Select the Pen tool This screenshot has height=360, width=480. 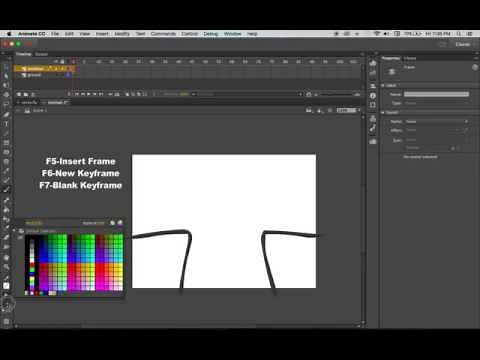pos(6,115)
